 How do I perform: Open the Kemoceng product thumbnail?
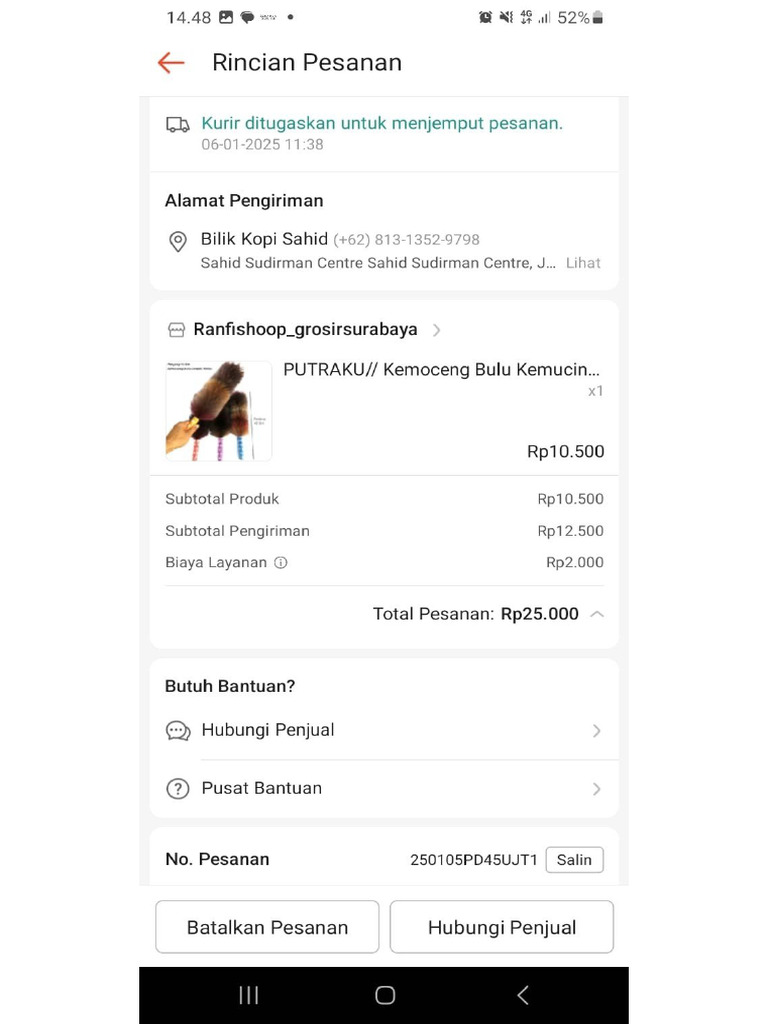[219, 411]
